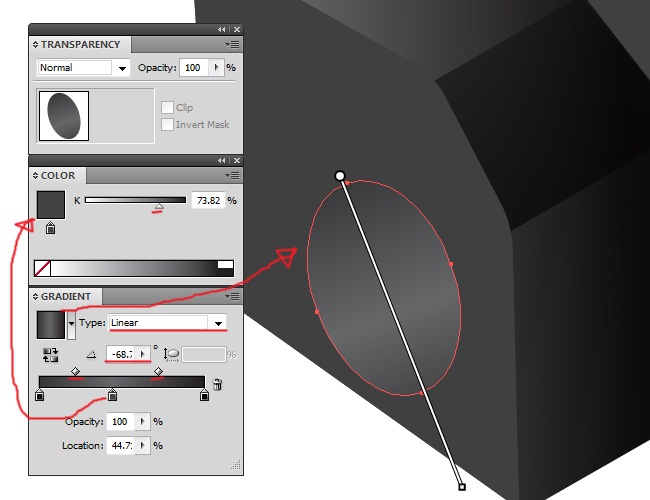Click the empty opacity mask area beside thumbnail
Screen dimensions: 650x500
pos(122,116)
